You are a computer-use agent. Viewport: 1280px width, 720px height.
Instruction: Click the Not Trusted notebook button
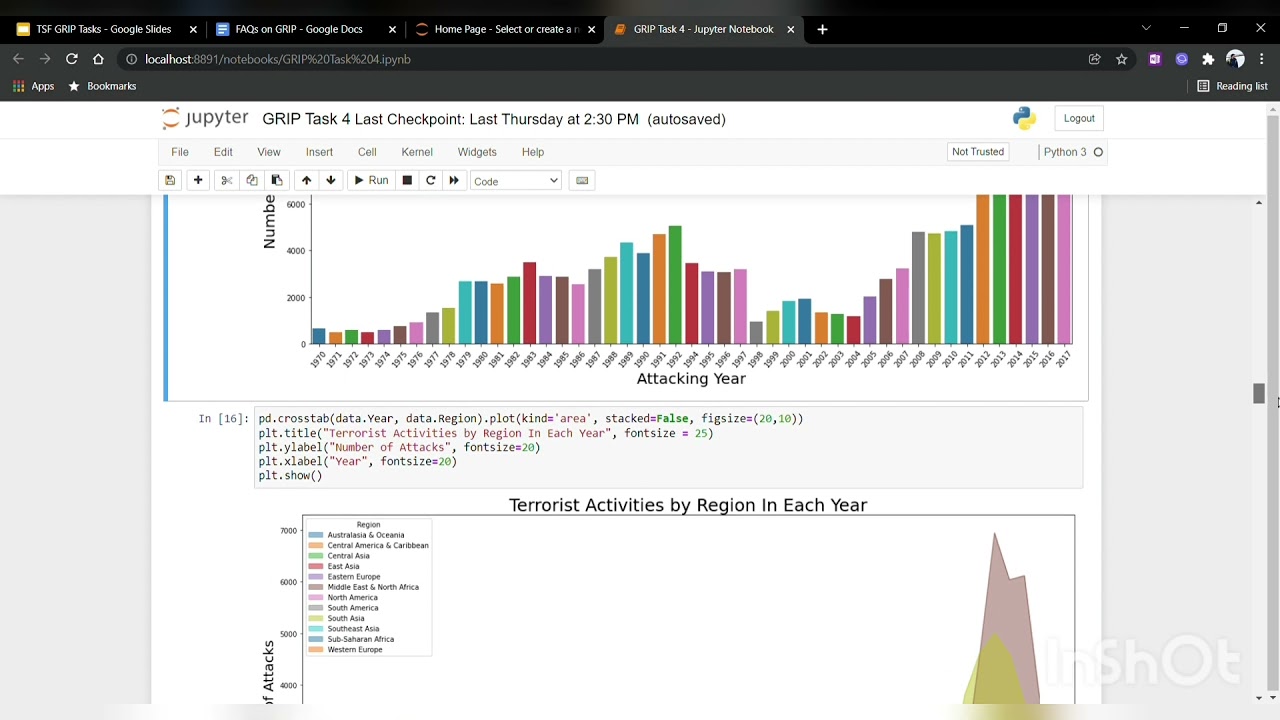[978, 152]
